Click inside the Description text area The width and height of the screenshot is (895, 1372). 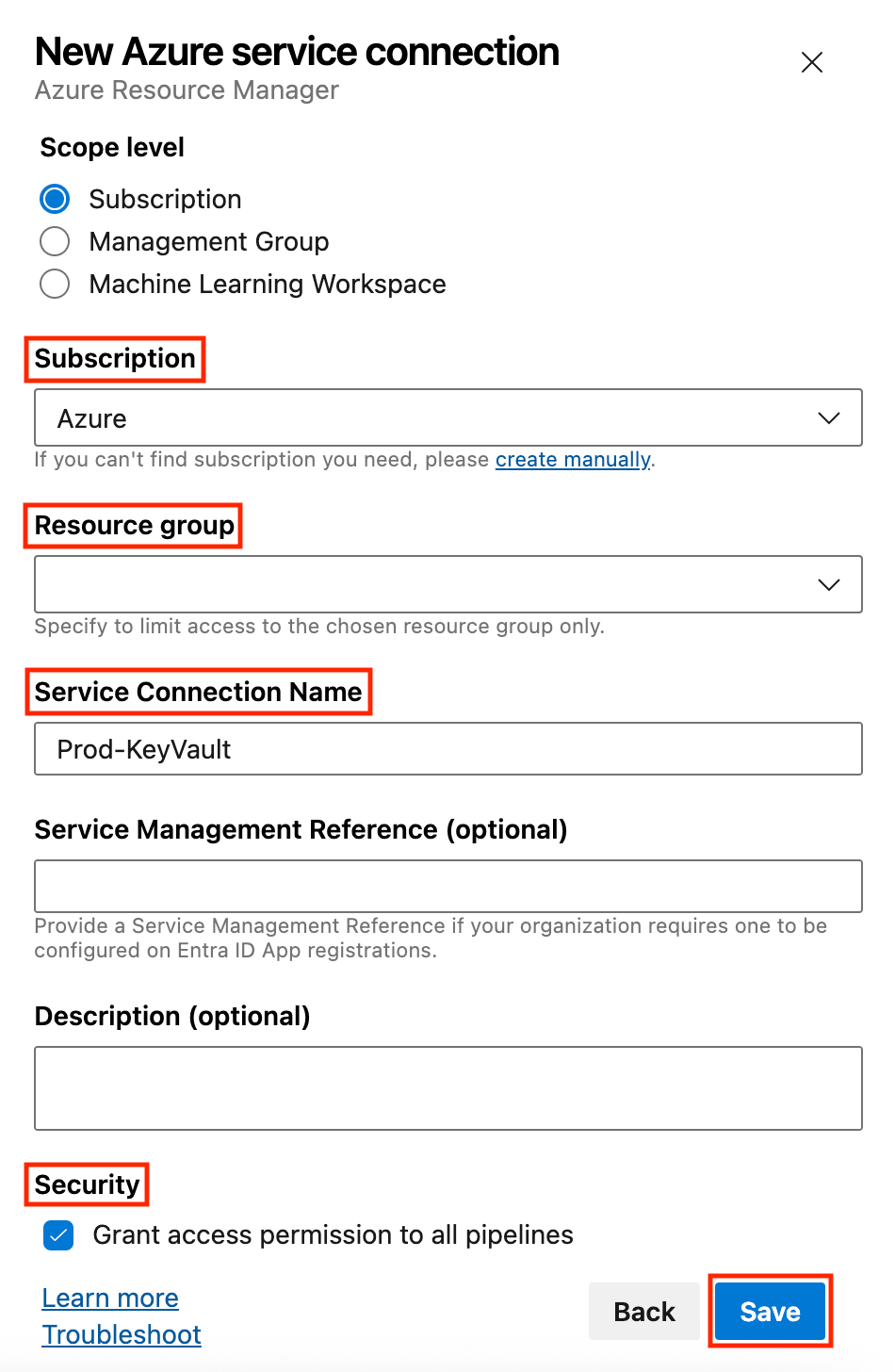click(x=447, y=1087)
